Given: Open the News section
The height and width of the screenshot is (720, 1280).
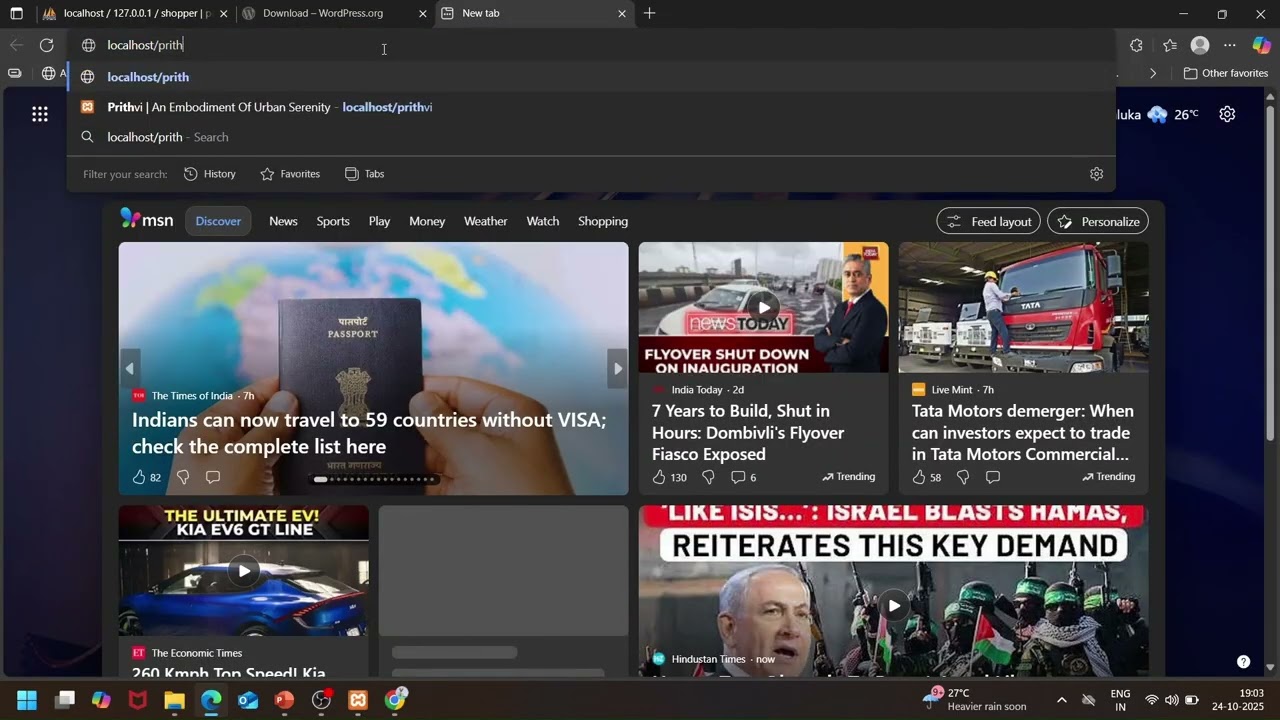Looking at the screenshot, I should click(283, 221).
